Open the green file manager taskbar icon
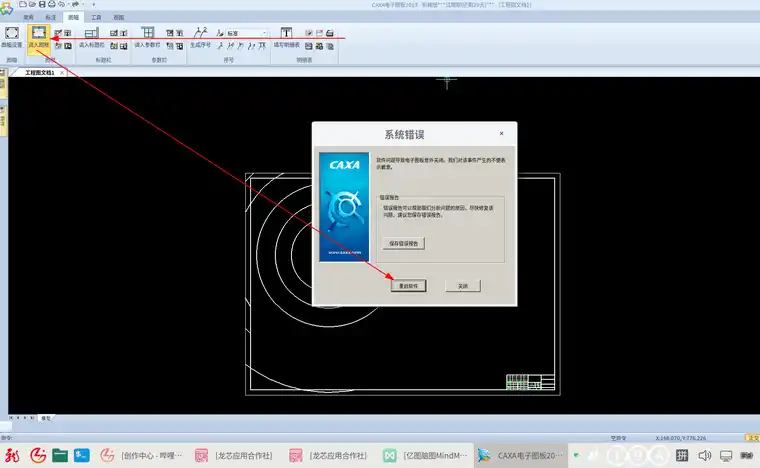The height and width of the screenshot is (468, 760). click(x=60, y=455)
